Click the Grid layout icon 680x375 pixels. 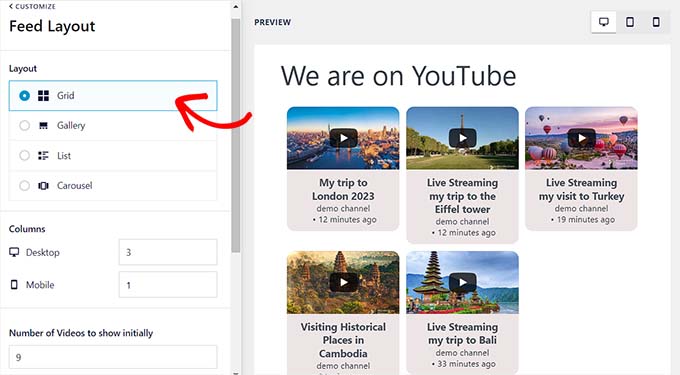pos(43,95)
